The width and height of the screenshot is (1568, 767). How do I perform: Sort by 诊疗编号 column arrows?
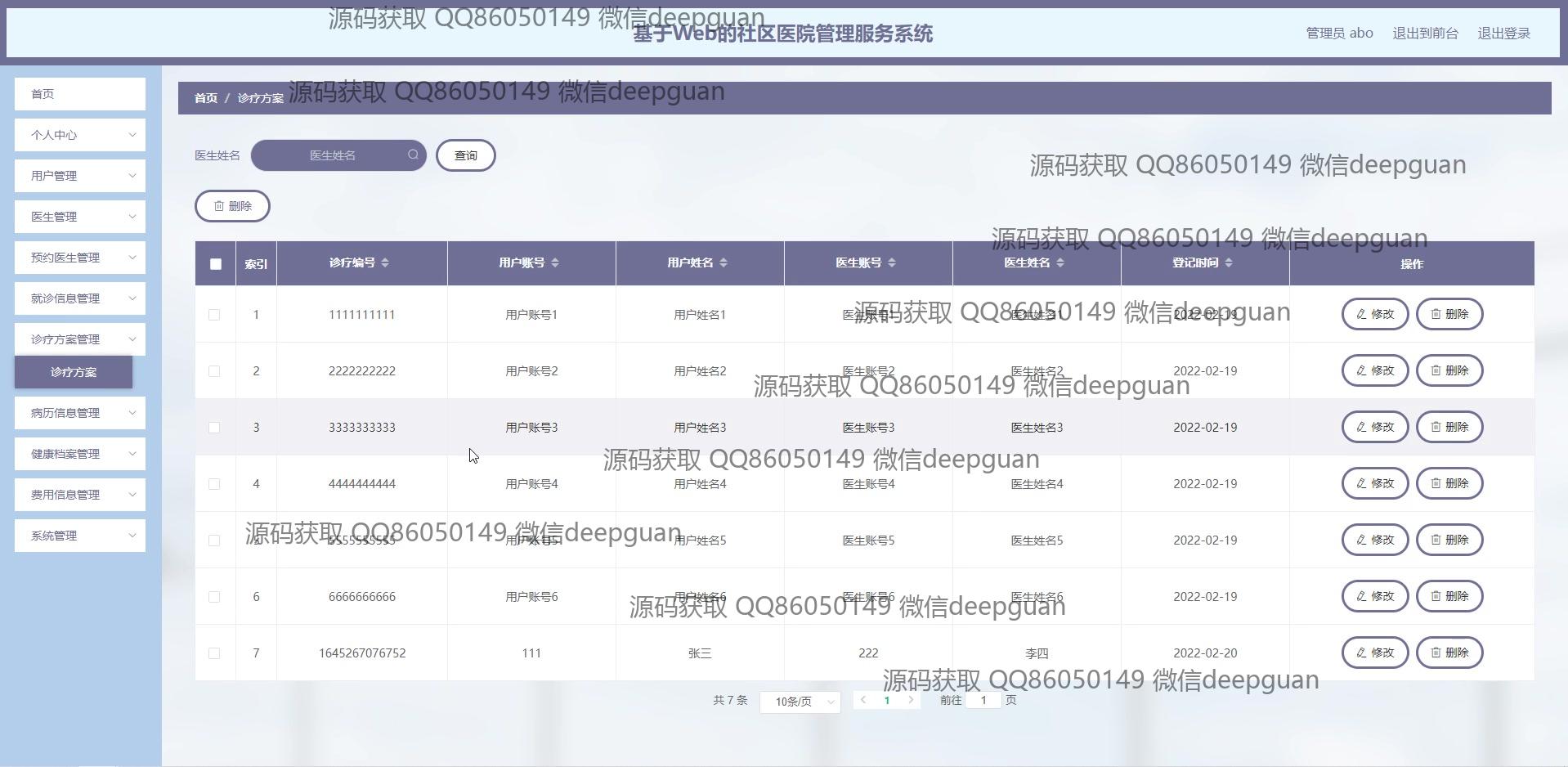coord(385,262)
